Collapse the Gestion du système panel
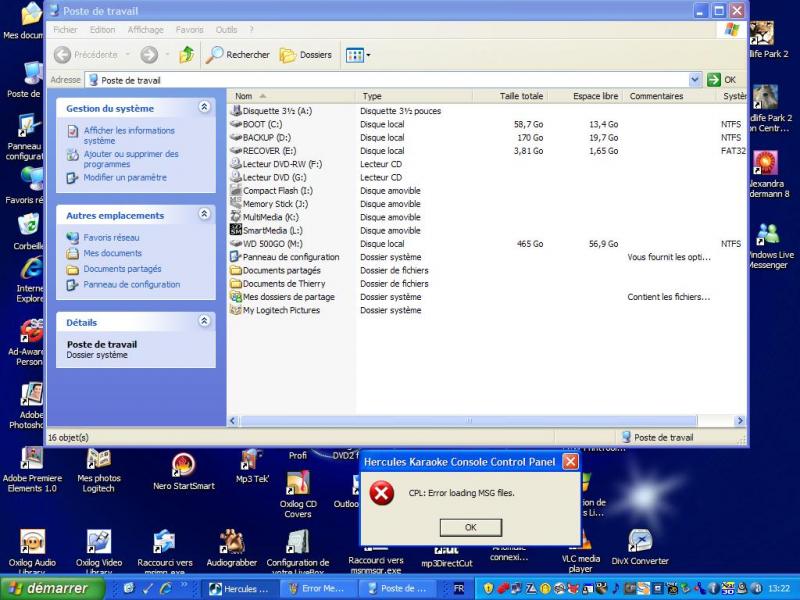The image size is (800, 600). coord(204,107)
